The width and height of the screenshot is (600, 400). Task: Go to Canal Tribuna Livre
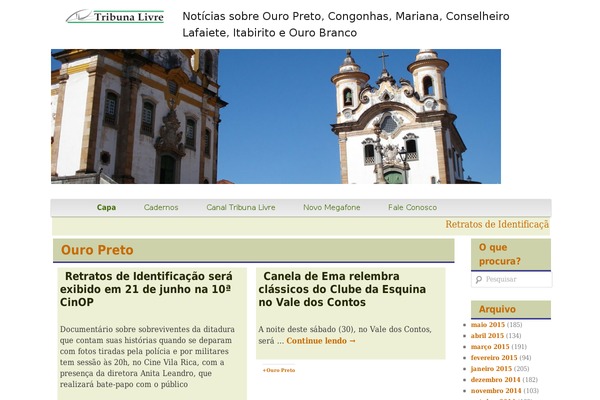pyautogui.click(x=241, y=207)
